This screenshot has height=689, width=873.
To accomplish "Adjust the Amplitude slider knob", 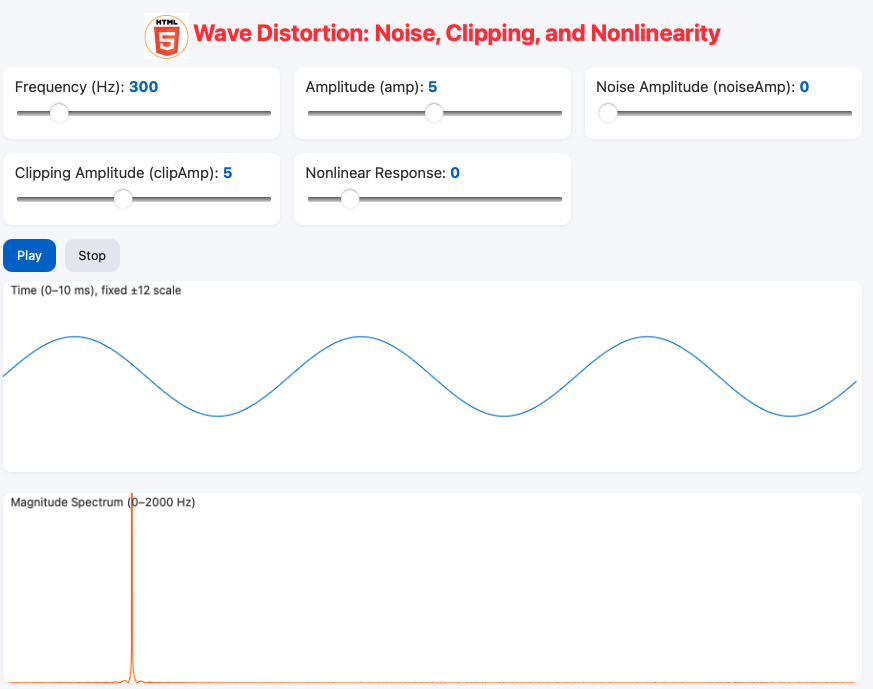I will tap(432, 113).
